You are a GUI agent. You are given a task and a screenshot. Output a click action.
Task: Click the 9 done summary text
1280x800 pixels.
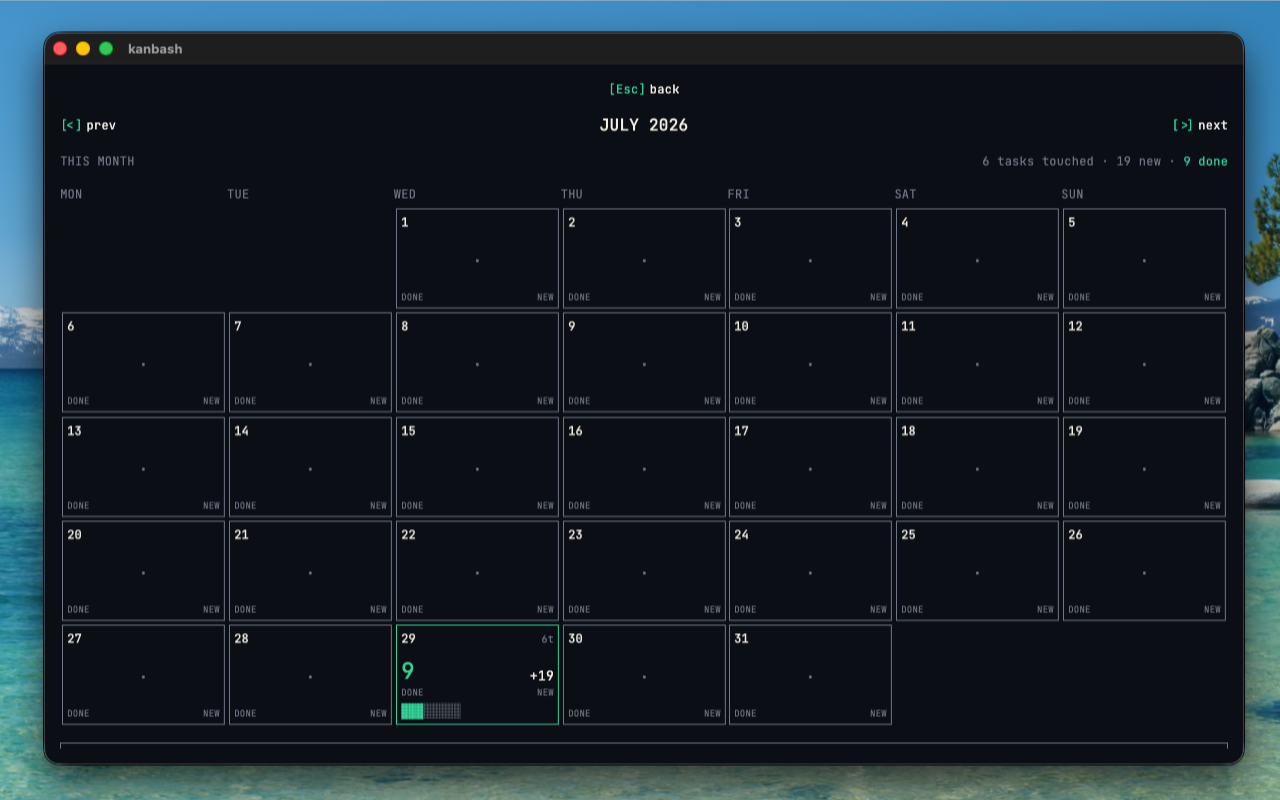pos(1205,161)
